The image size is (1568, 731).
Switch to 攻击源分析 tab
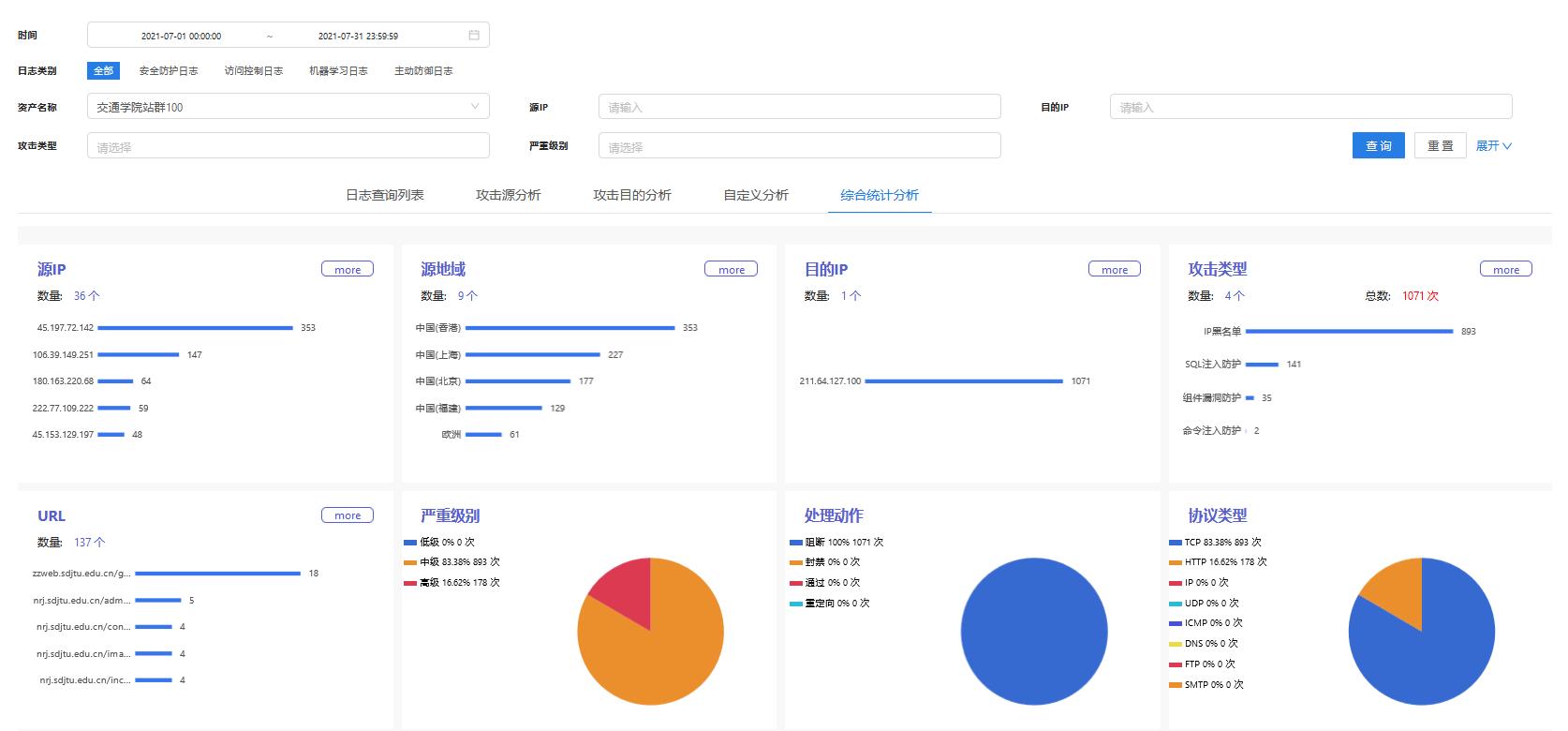(x=509, y=195)
